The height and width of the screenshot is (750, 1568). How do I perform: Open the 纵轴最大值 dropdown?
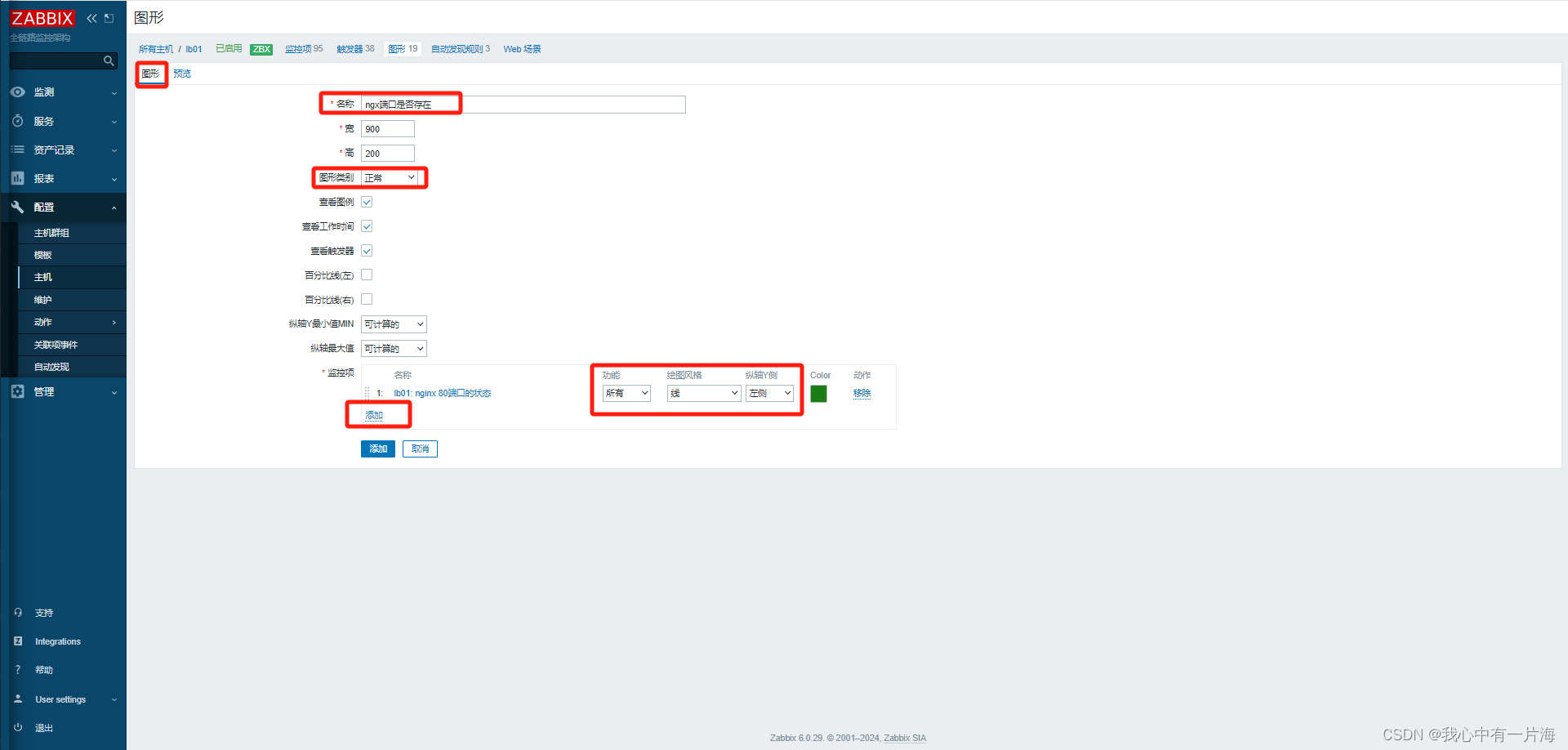click(x=394, y=349)
